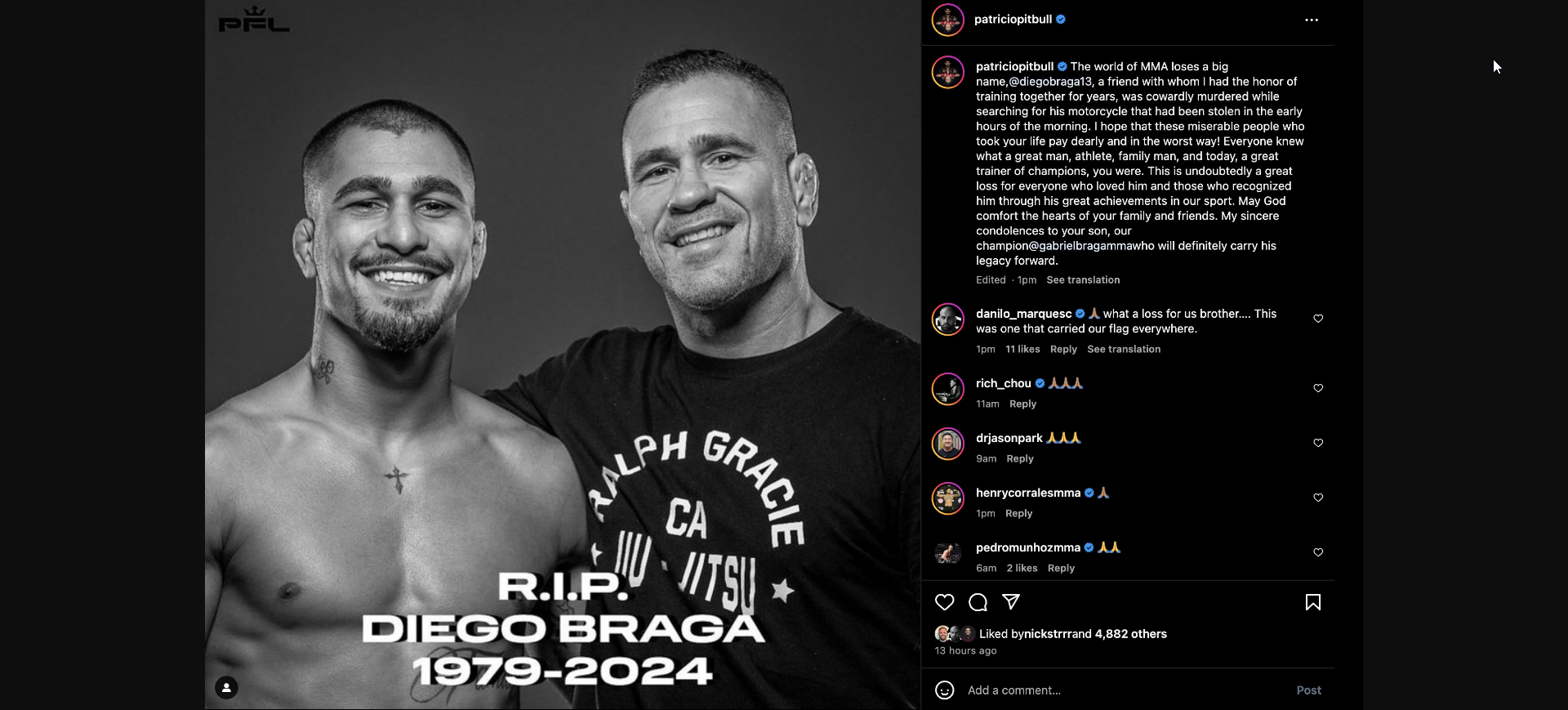The image size is (1568, 710).
Task: Like the post with the heart icon
Action: 945,603
